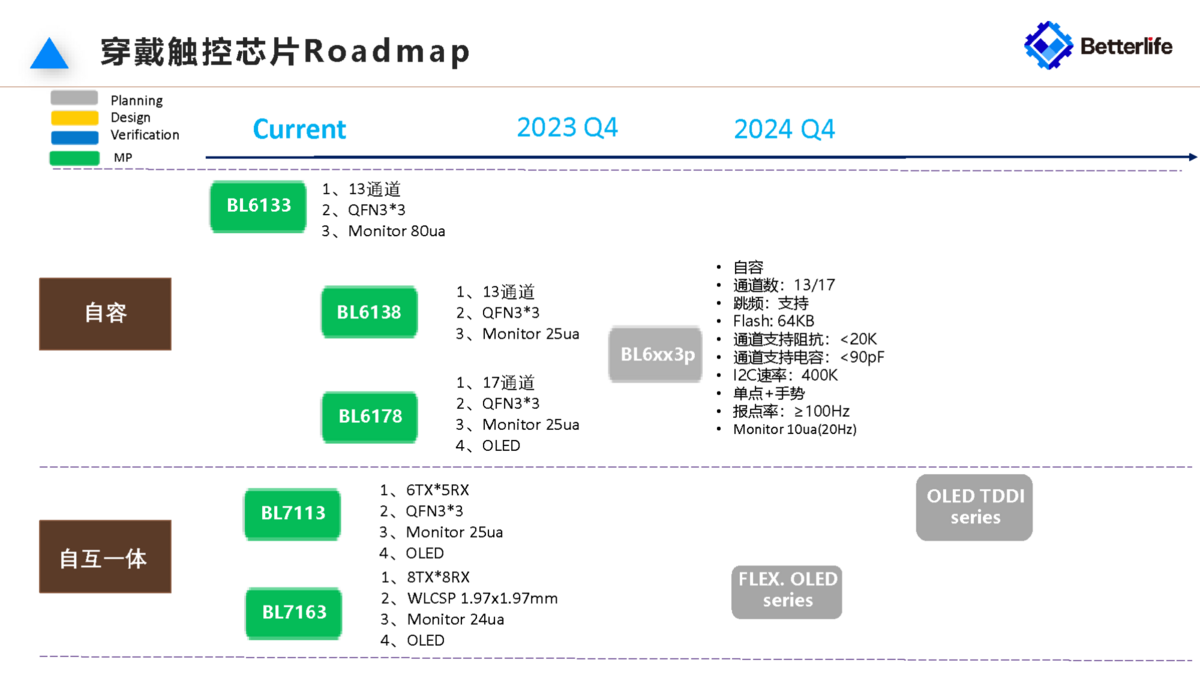The image size is (1200, 675).
Task: Select the blue Verification legend swatch
Action: tap(75, 137)
